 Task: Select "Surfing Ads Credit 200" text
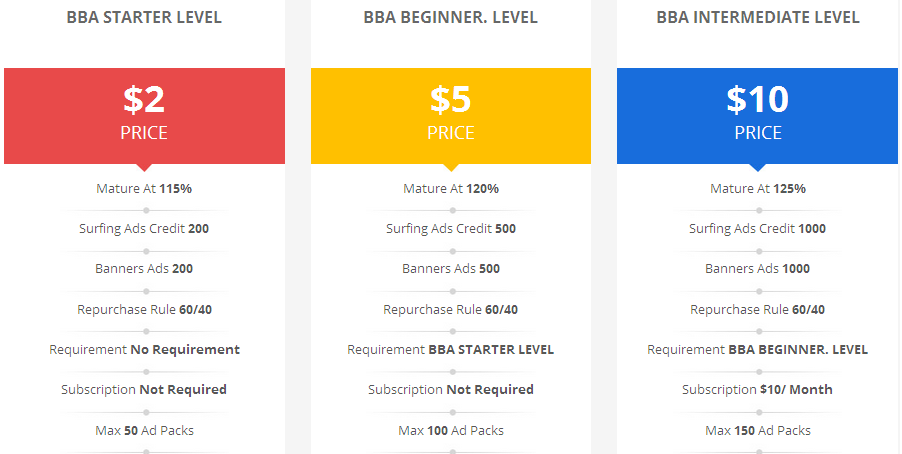pos(144,228)
